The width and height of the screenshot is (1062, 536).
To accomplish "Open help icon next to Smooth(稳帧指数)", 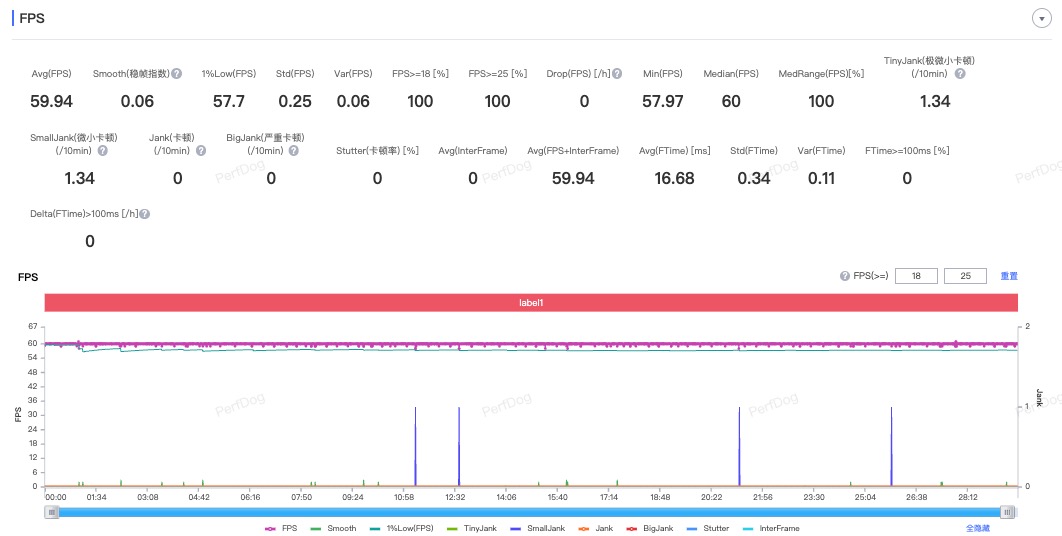I will [177, 73].
